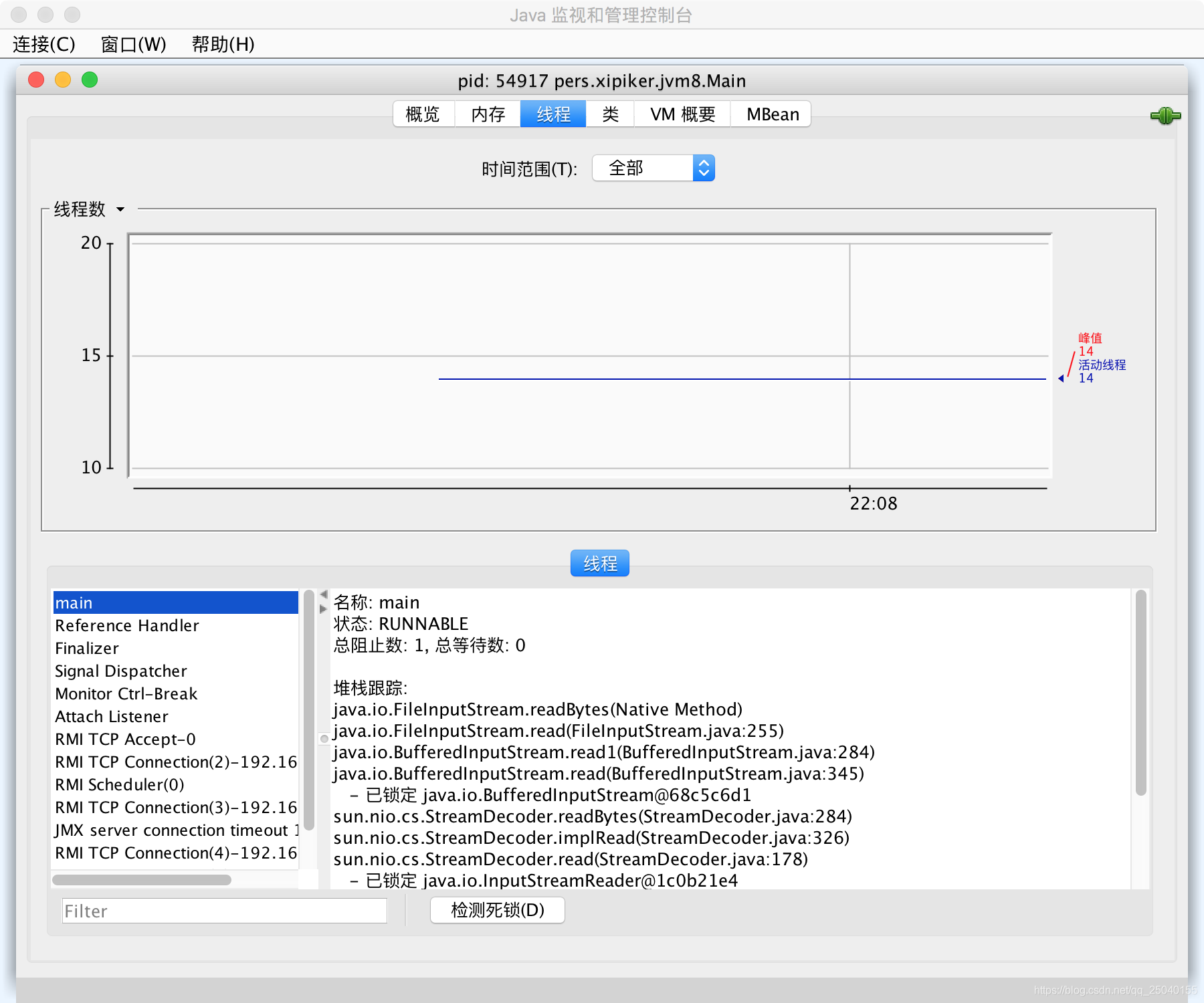Select the RMI Scheduler(0) thread
1204x1003 pixels.
tap(175, 784)
